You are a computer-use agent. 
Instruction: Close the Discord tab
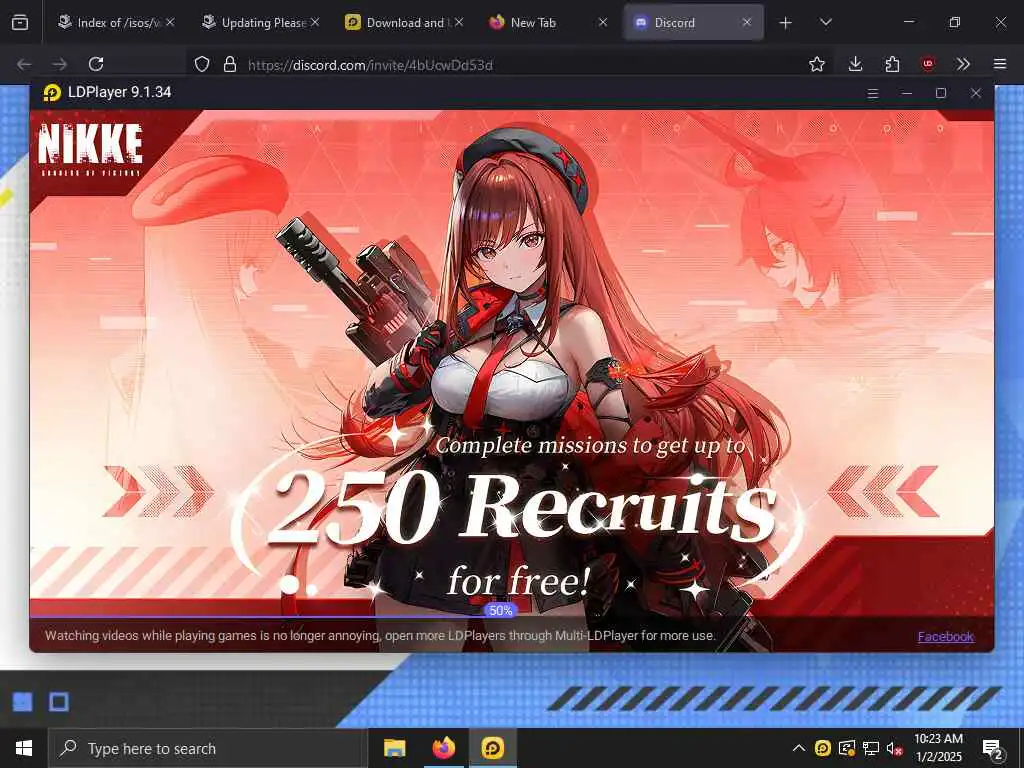(747, 22)
